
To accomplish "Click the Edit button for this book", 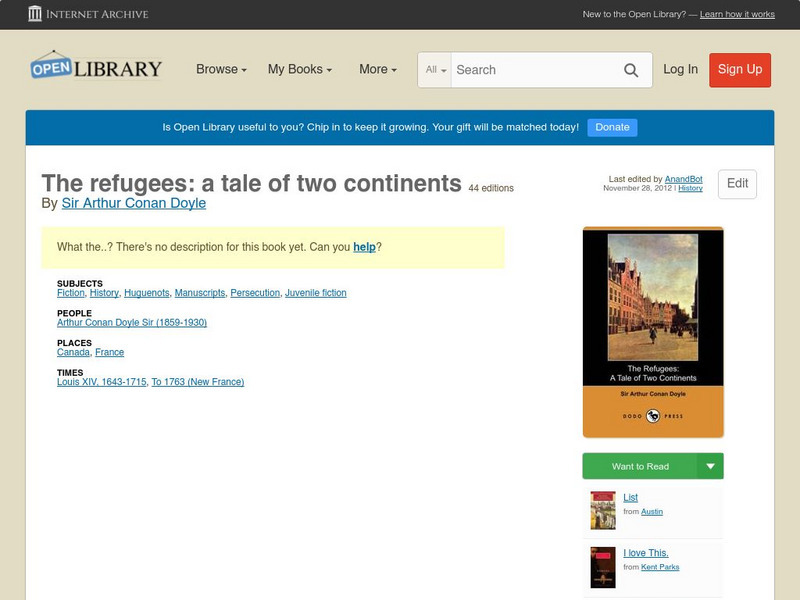I will (x=737, y=184).
